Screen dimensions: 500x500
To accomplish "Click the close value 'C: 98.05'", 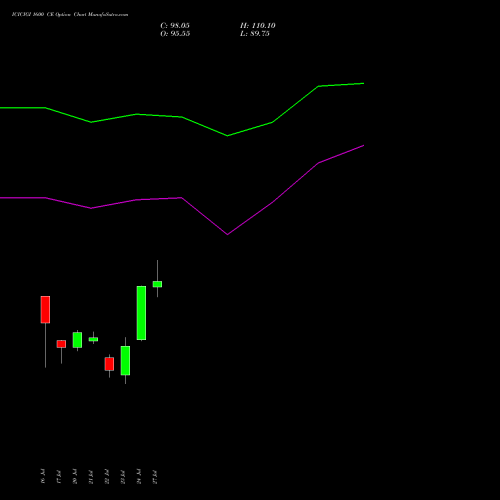I will click(175, 26).
